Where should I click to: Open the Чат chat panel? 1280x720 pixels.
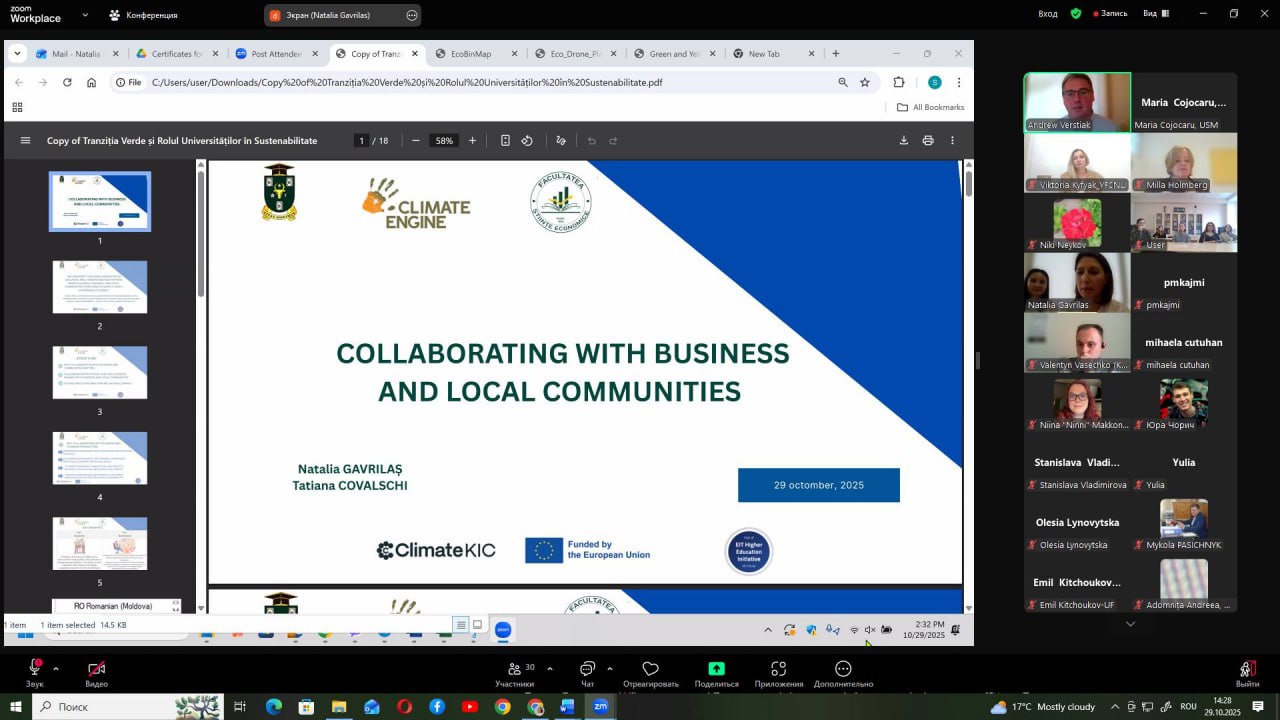[587, 669]
